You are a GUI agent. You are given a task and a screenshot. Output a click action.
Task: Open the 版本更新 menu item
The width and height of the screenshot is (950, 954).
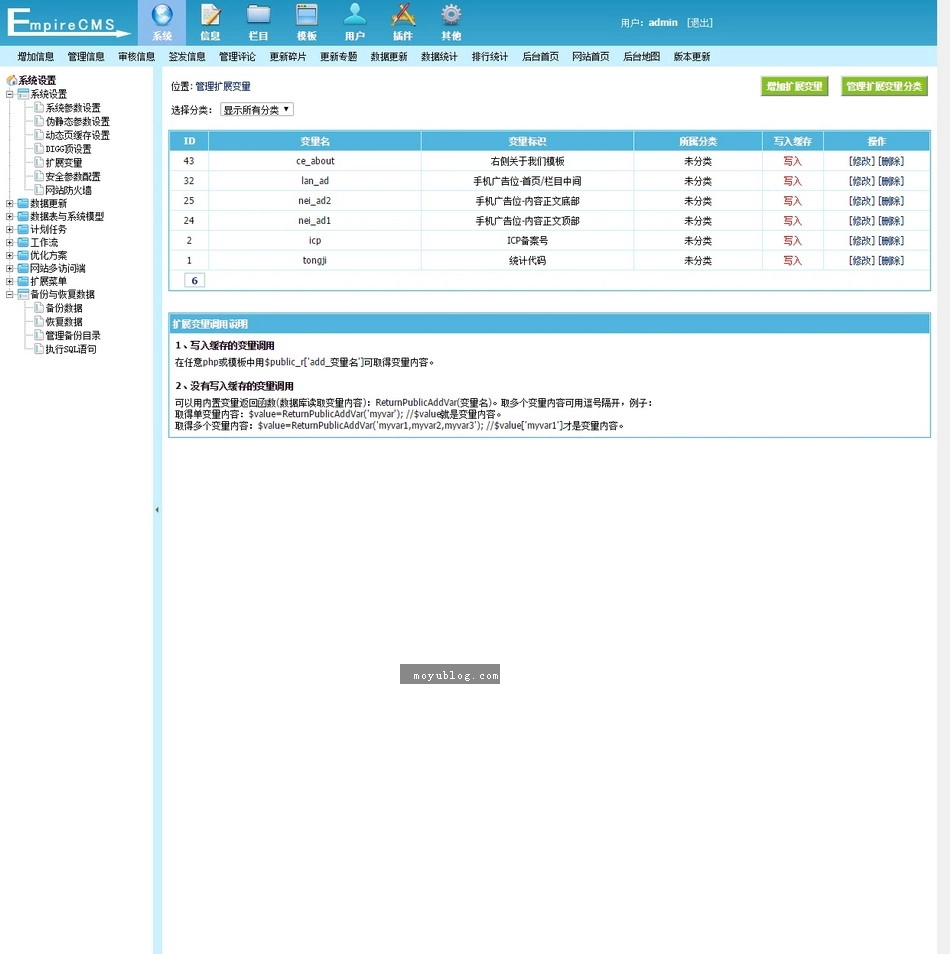(691, 56)
